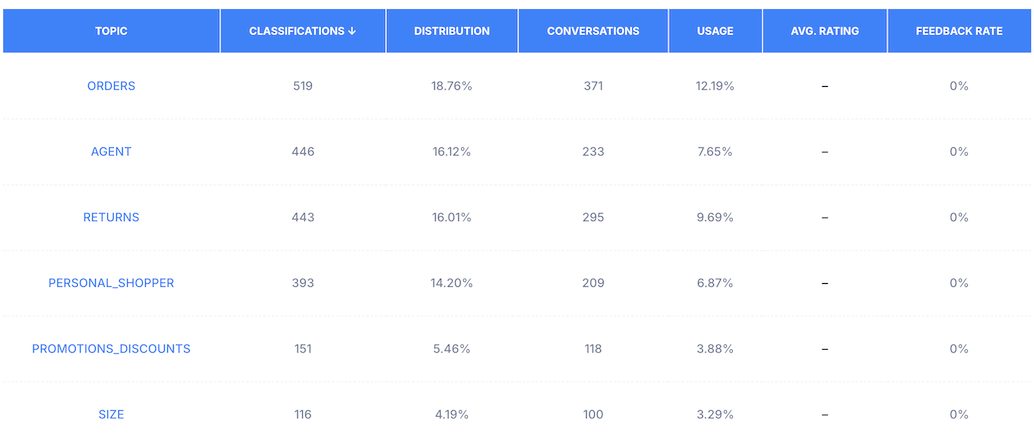1034x433 pixels.
Task: Sort by Avg. Rating header
Action: click(825, 31)
